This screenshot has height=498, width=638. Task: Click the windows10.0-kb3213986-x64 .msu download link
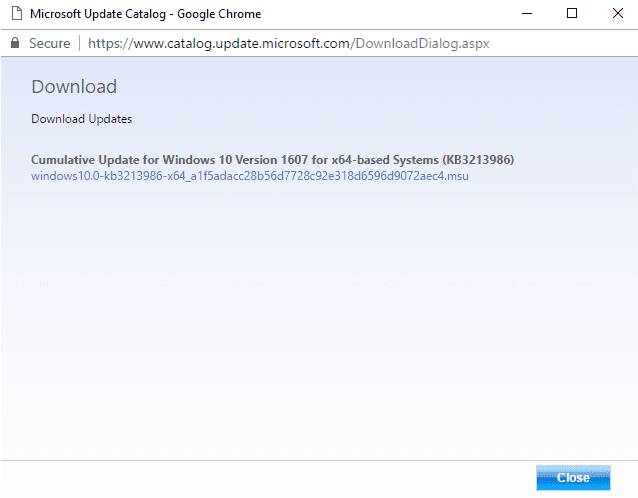[249, 176]
